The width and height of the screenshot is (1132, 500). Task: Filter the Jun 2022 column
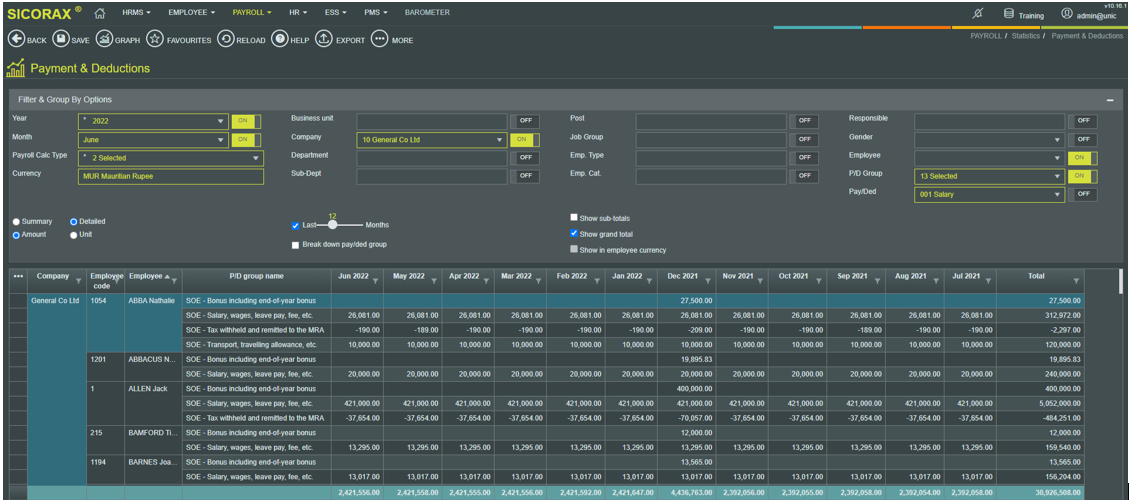376,281
